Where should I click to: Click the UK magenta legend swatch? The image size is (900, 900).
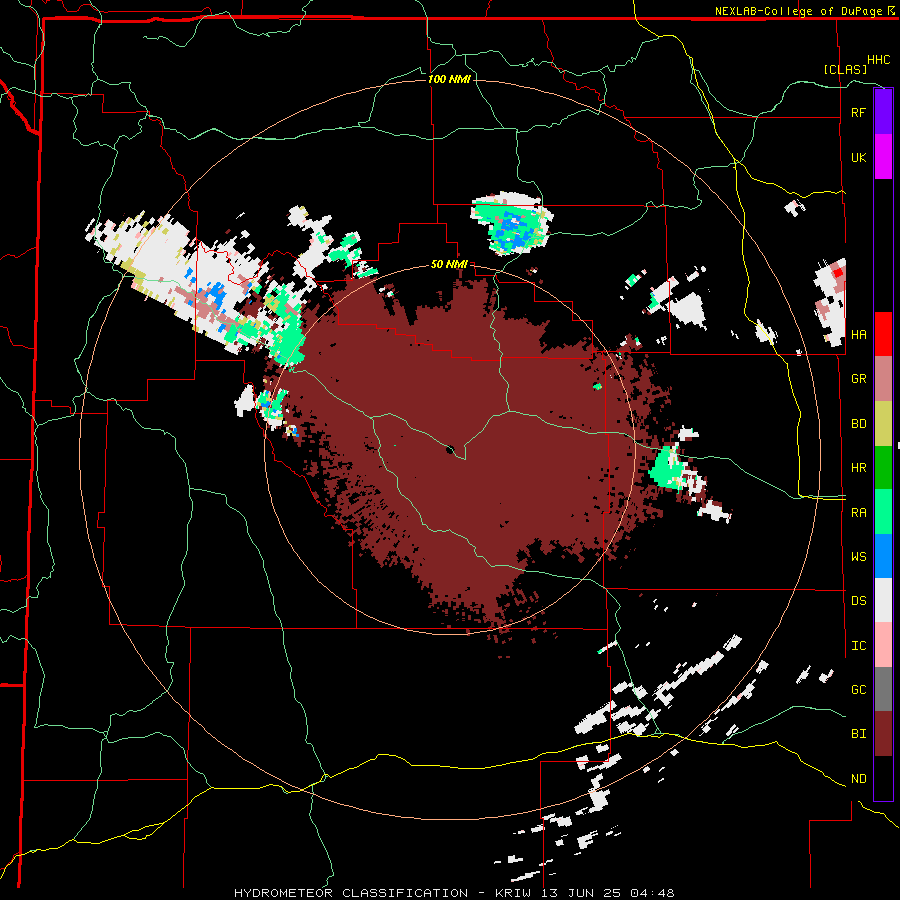pyautogui.click(x=883, y=157)
